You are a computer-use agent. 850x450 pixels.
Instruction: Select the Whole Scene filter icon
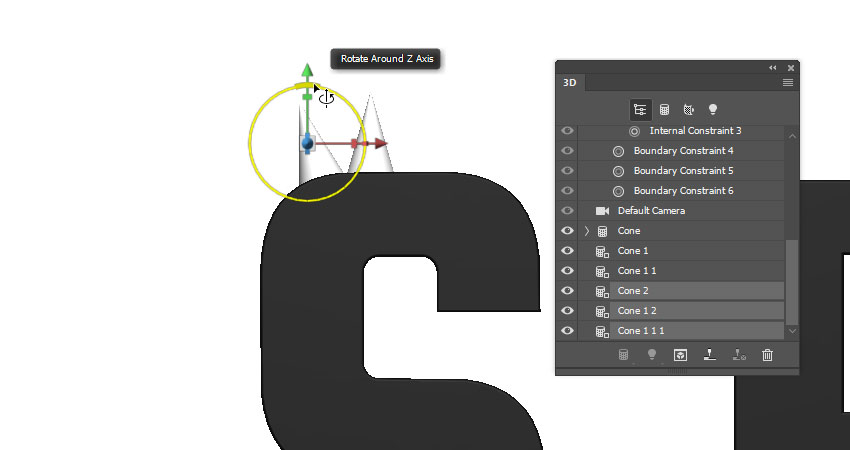point(640,110)
